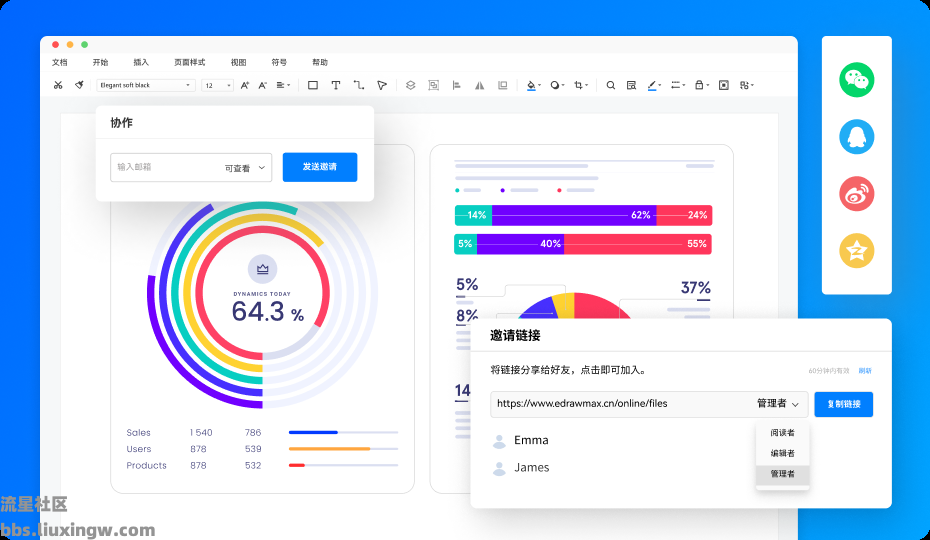Click the Shadow effect circle icon
The width and height of the screenshot is (930, 540).
click(x=555, y=85)
